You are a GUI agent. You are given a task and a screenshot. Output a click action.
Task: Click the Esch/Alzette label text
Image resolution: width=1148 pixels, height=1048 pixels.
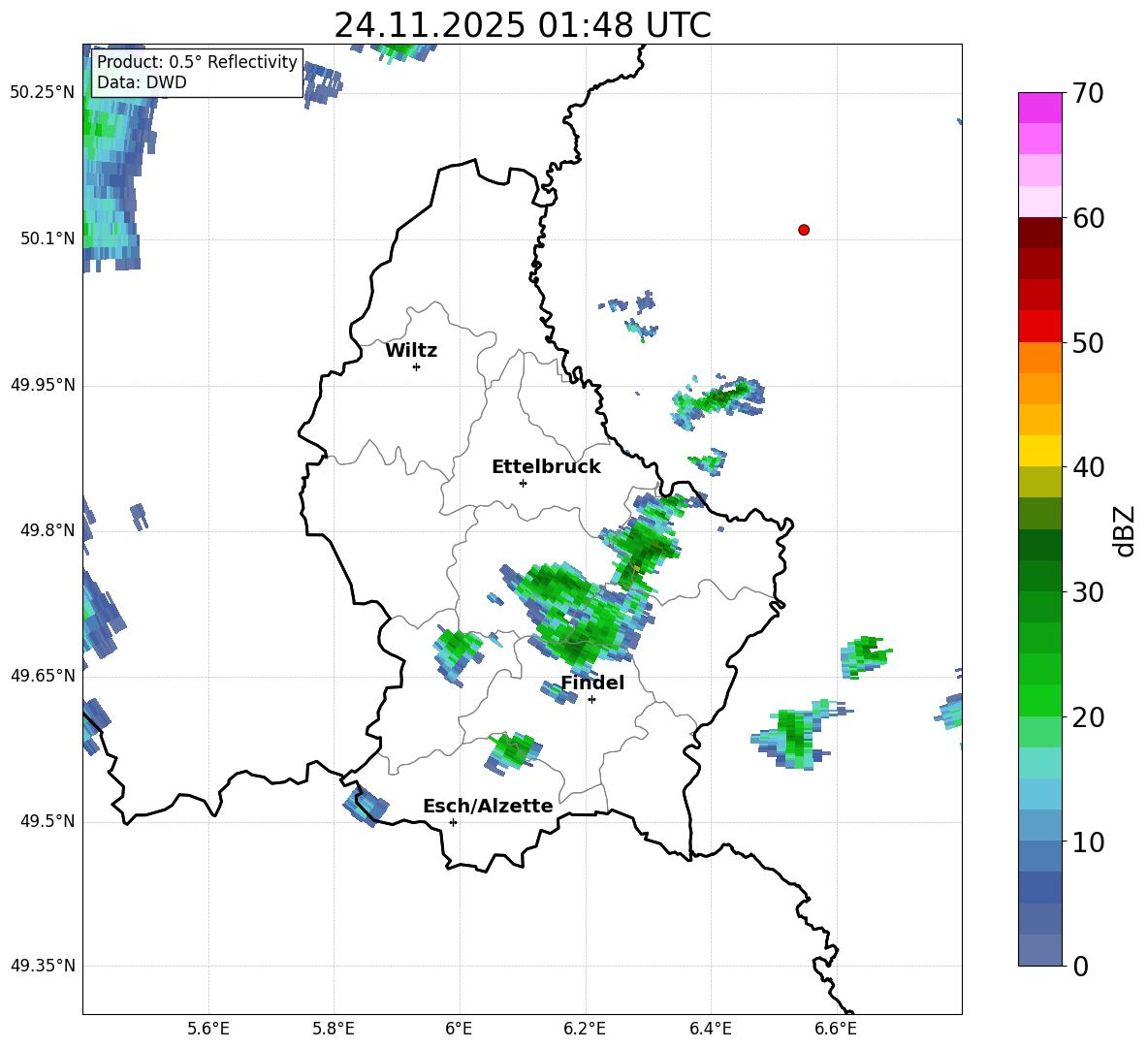488,807
